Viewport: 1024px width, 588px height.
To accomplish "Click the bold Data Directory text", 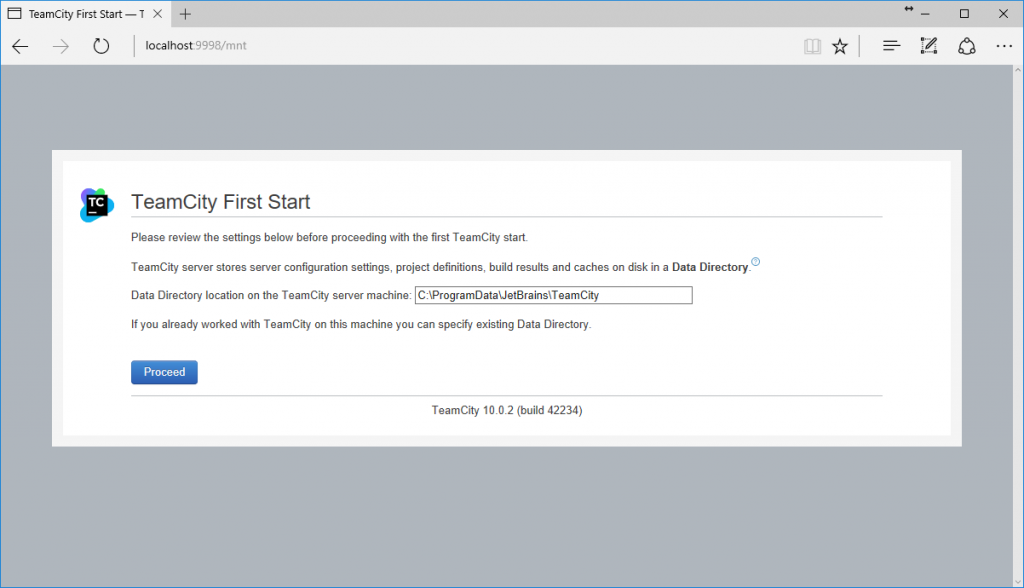I will point(710,267).
